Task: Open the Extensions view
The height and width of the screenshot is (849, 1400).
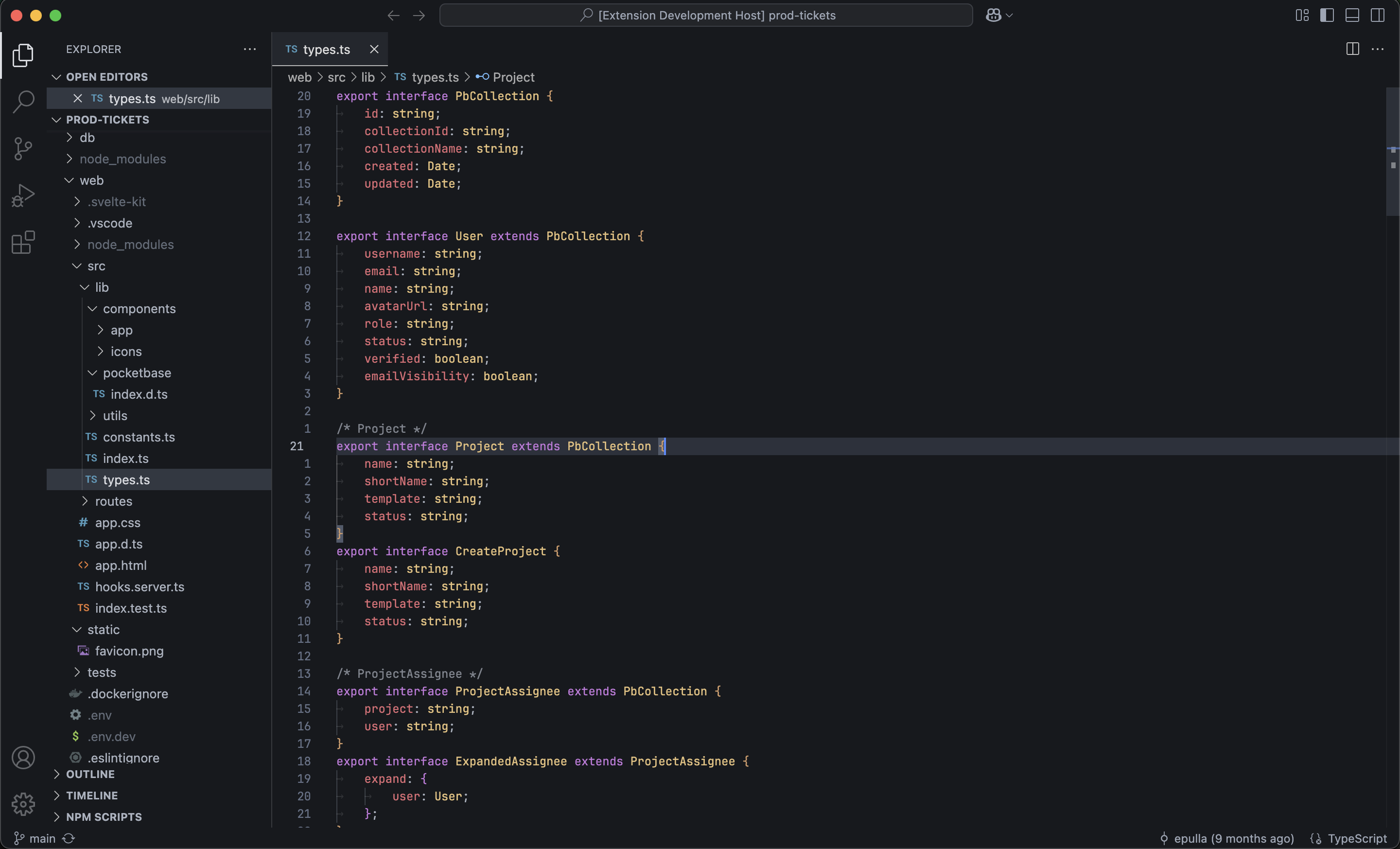Action: [x=23, y=243]
